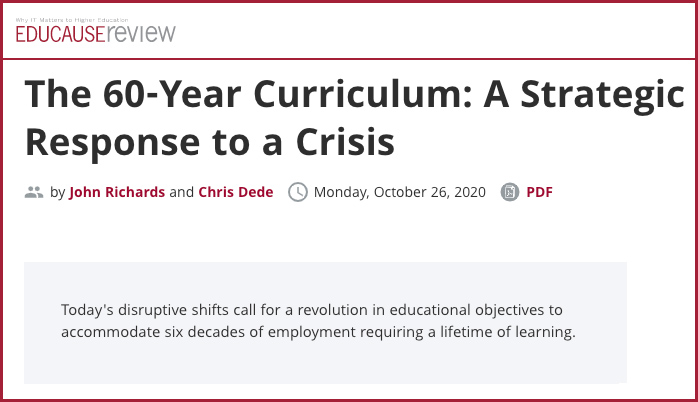Click the word 'and' between authors
Viewport: 698px width, 402px height.
click(182, 192)
